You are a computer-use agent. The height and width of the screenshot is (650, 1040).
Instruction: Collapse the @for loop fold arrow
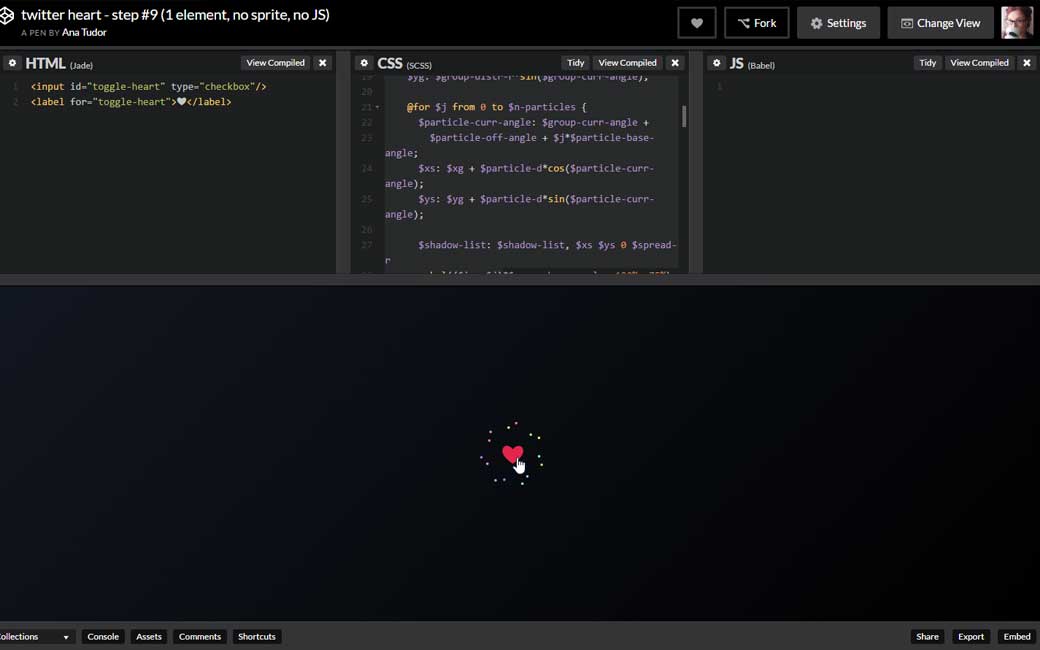pos(377,107)
